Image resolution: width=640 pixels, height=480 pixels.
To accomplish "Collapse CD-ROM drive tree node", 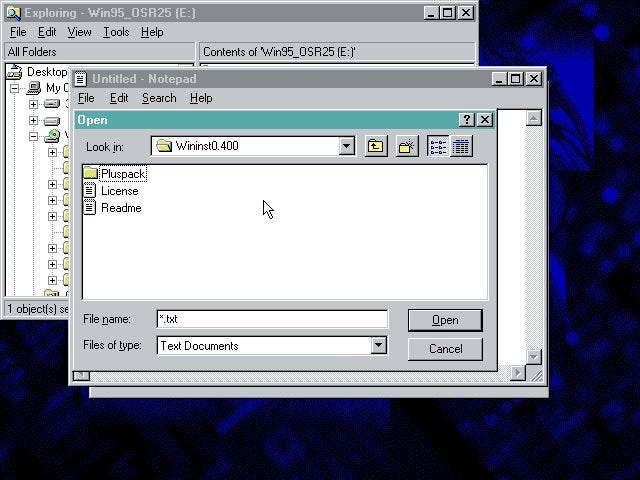I will (x=34, y=136).
